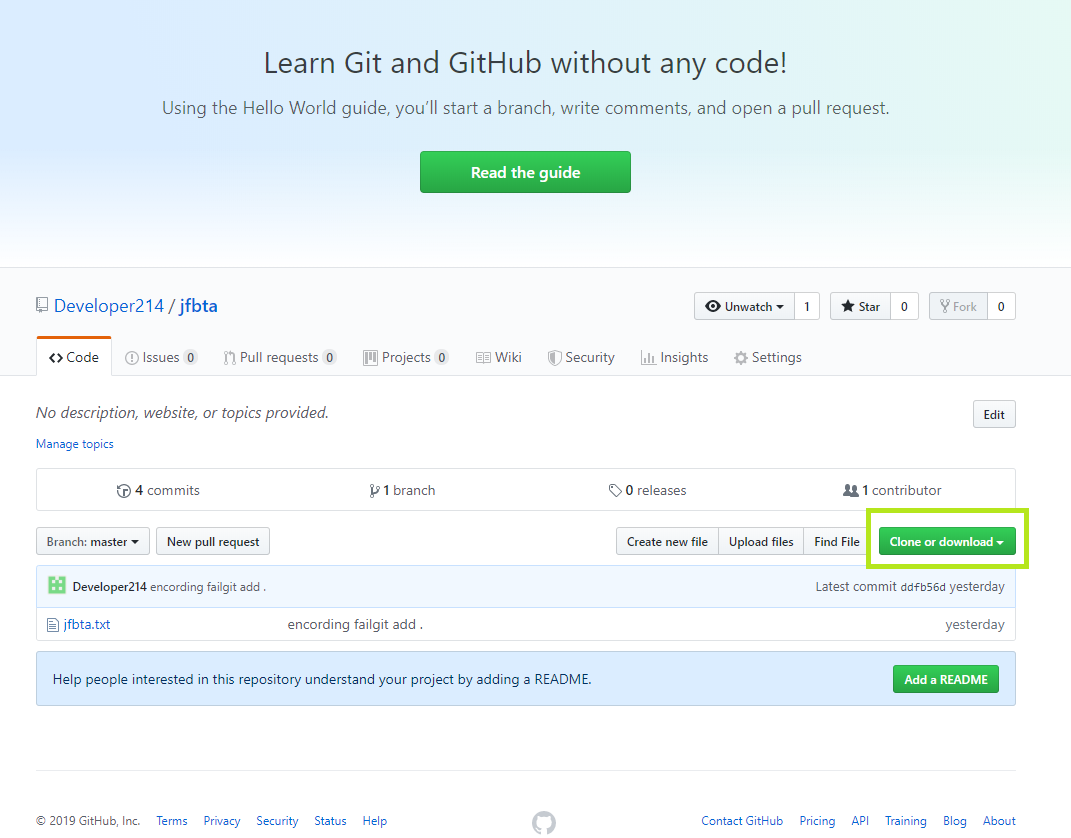Open the Unwatch dropdown

click(x=745, y=306)
